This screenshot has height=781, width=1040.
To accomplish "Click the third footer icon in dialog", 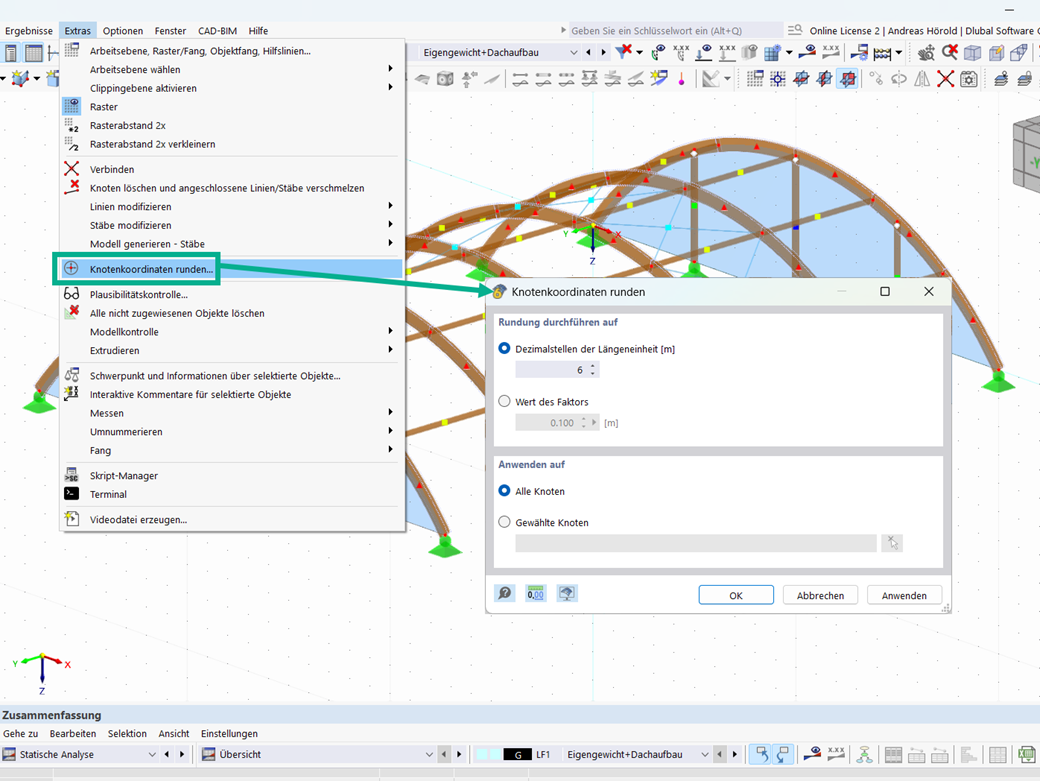I will pyautogui.click(x=566, y=593).
